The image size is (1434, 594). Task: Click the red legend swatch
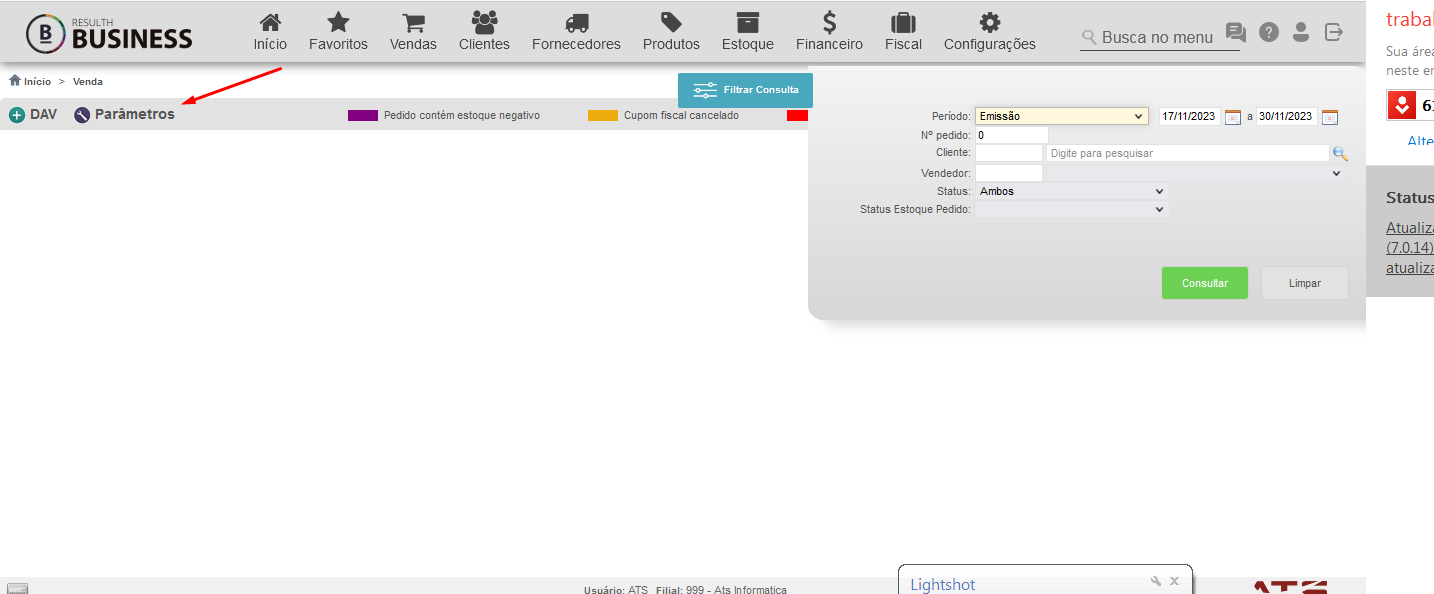[x=797, y=116]
